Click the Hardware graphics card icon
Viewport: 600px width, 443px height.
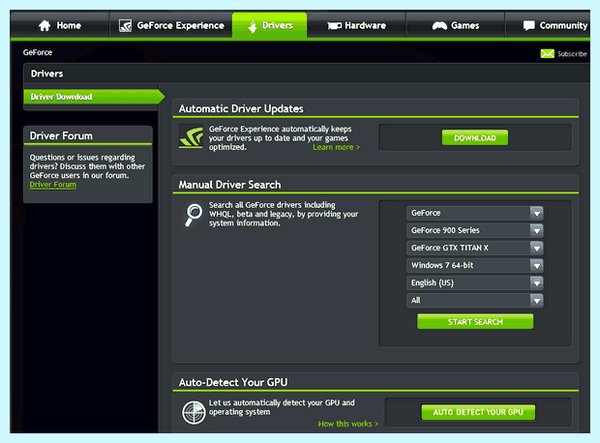(x=334, y=26)
